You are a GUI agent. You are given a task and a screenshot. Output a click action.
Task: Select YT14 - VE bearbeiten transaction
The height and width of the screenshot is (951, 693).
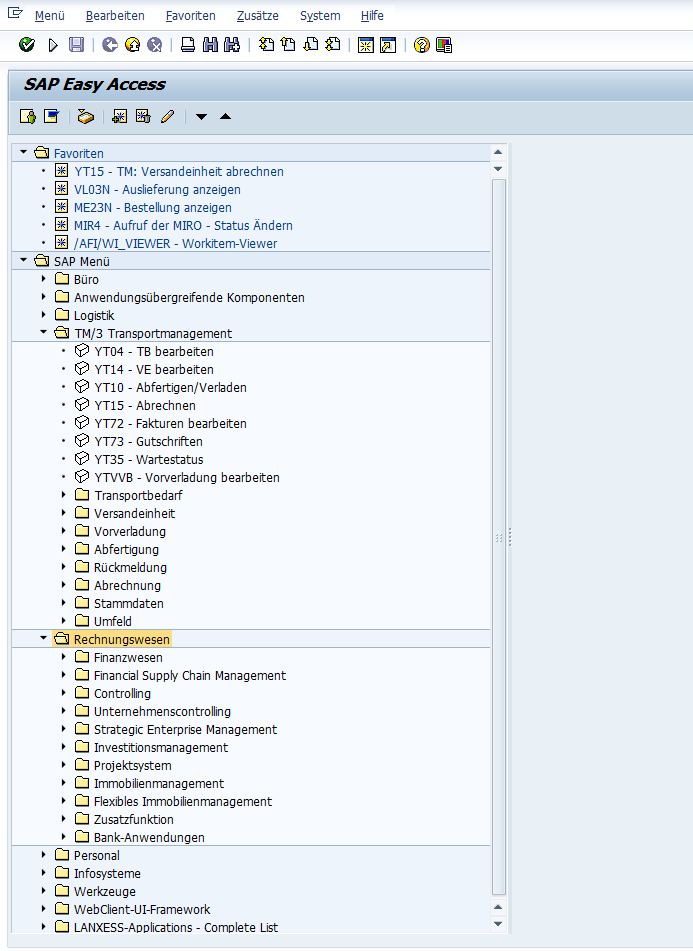(154, 369)
